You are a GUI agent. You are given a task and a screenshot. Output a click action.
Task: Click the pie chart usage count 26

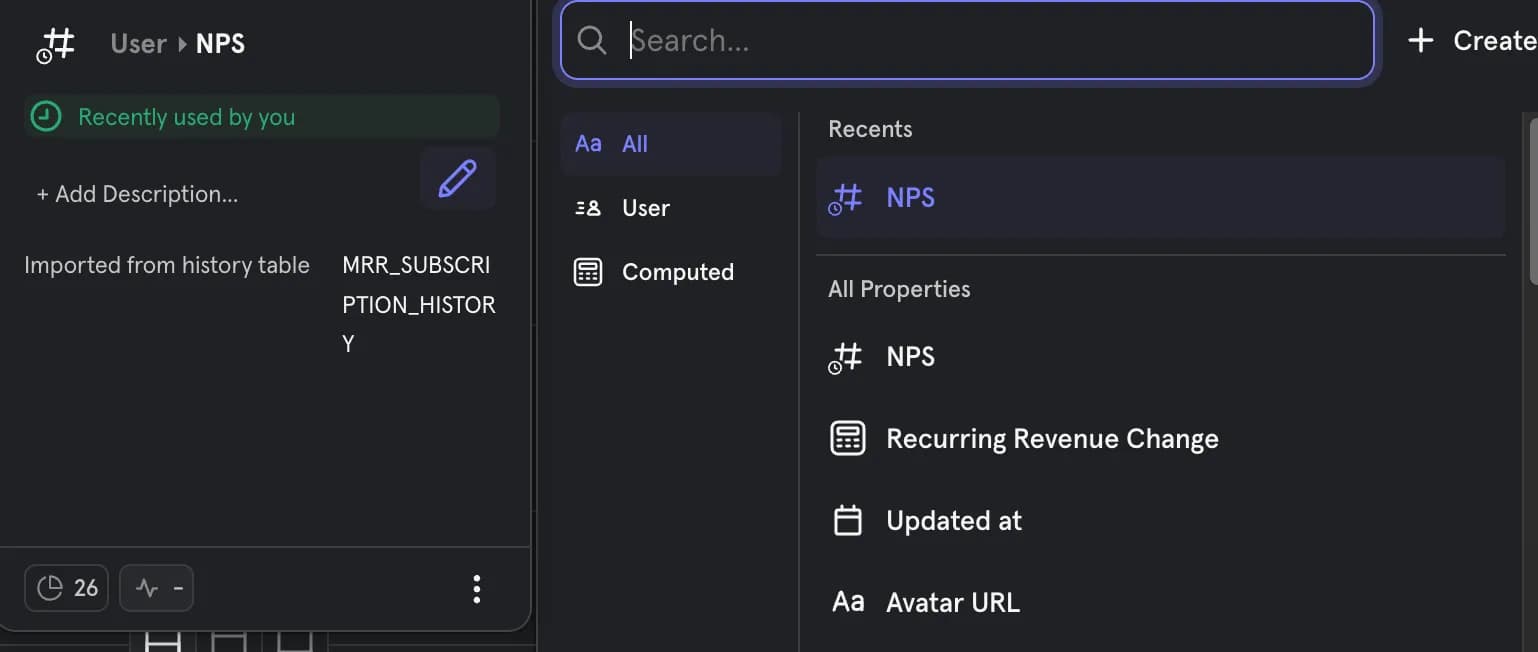point(67,588)
